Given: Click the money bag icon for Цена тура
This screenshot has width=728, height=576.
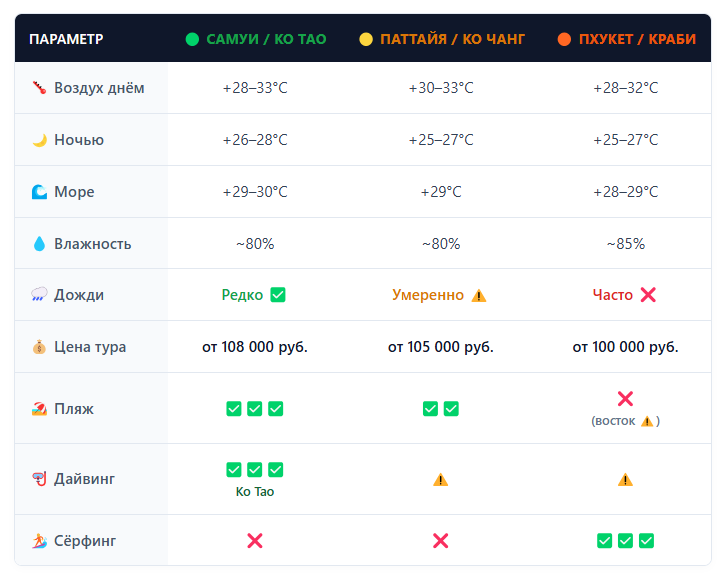Looking at the screenshot, I should click(x=39, y=347).
